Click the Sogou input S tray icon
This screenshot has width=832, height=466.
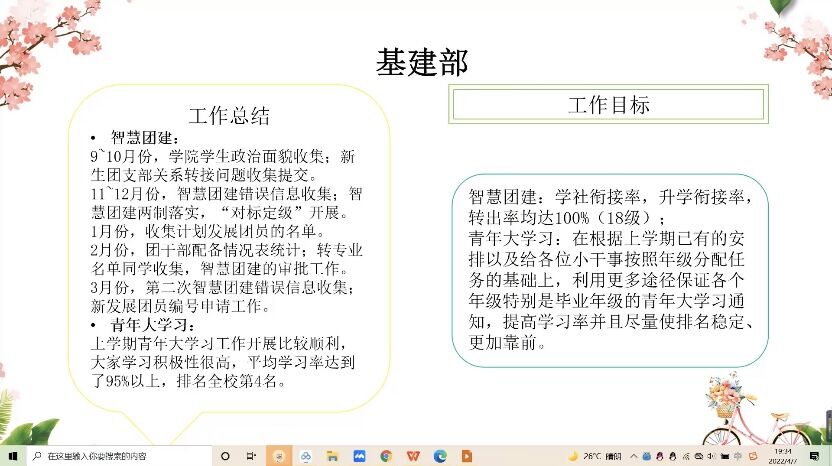[753, 456]
